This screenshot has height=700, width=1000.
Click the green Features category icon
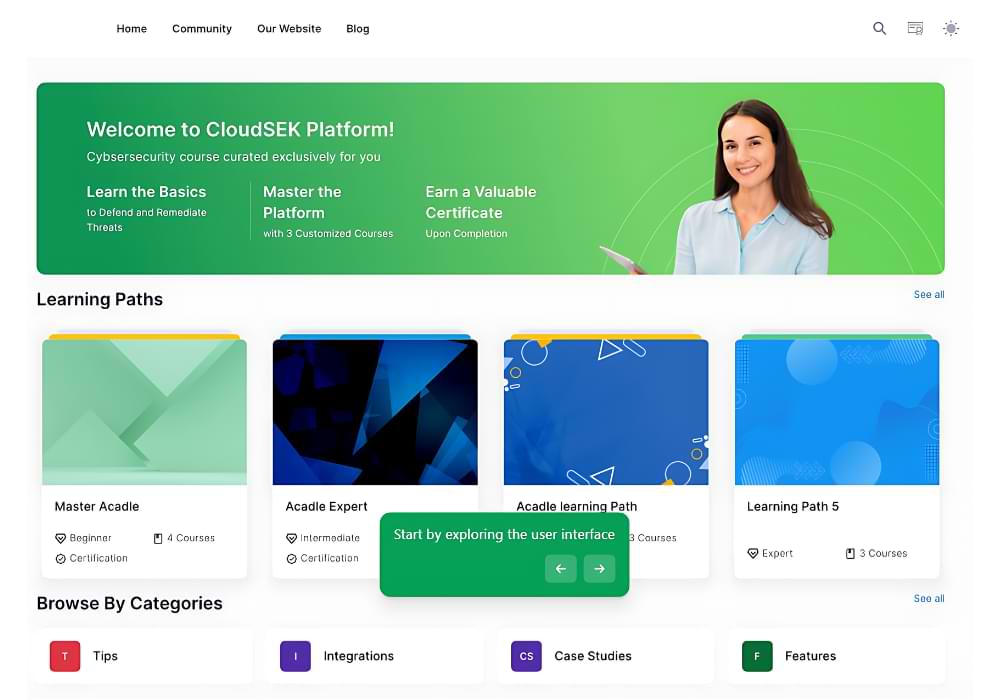(x=757, y=656)
